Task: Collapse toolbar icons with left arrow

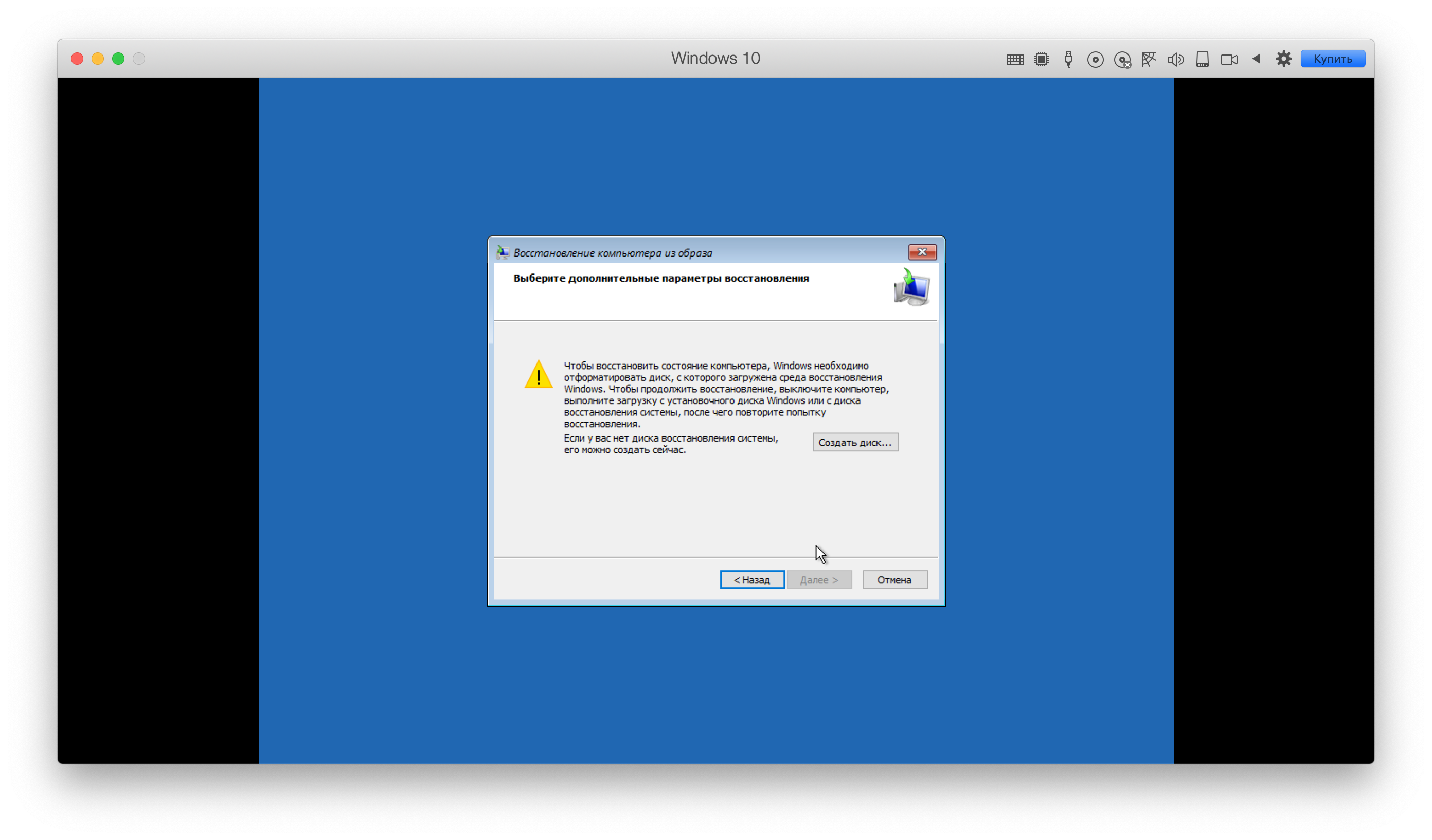Action: [x=1256, y=59]
